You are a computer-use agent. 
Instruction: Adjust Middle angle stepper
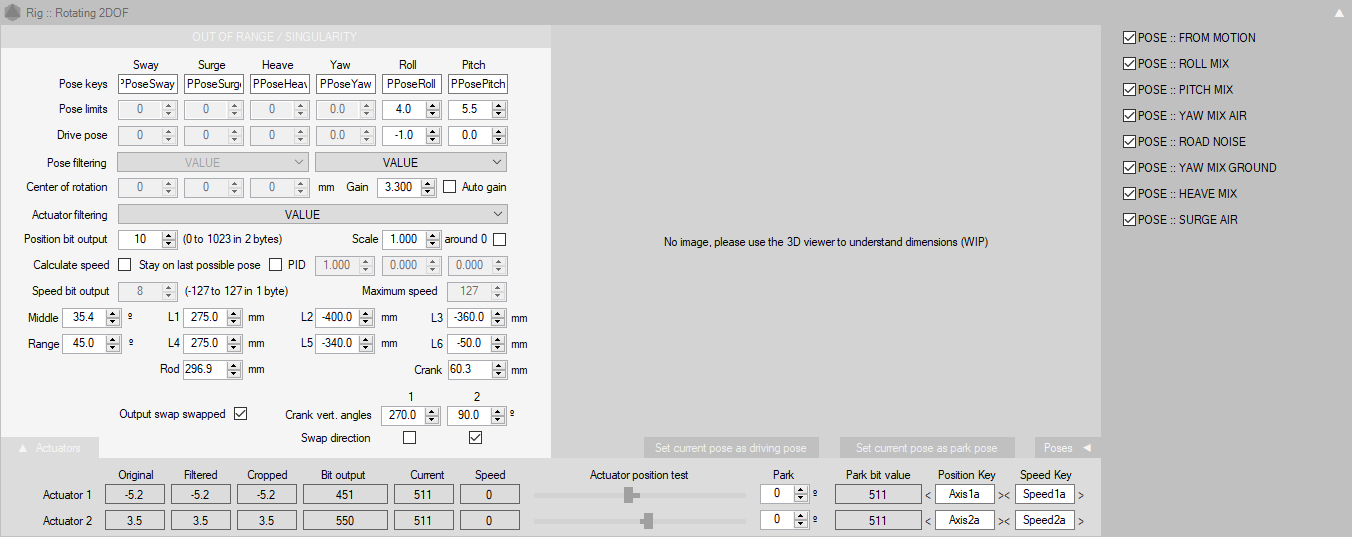113,317
